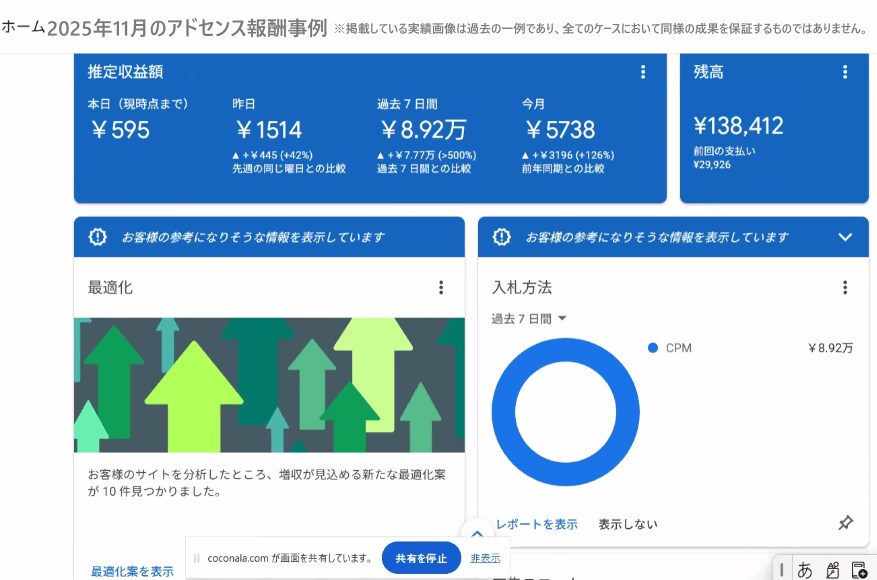
Task: Click the 本日（現時点まで） label
Action: point(138,104)
